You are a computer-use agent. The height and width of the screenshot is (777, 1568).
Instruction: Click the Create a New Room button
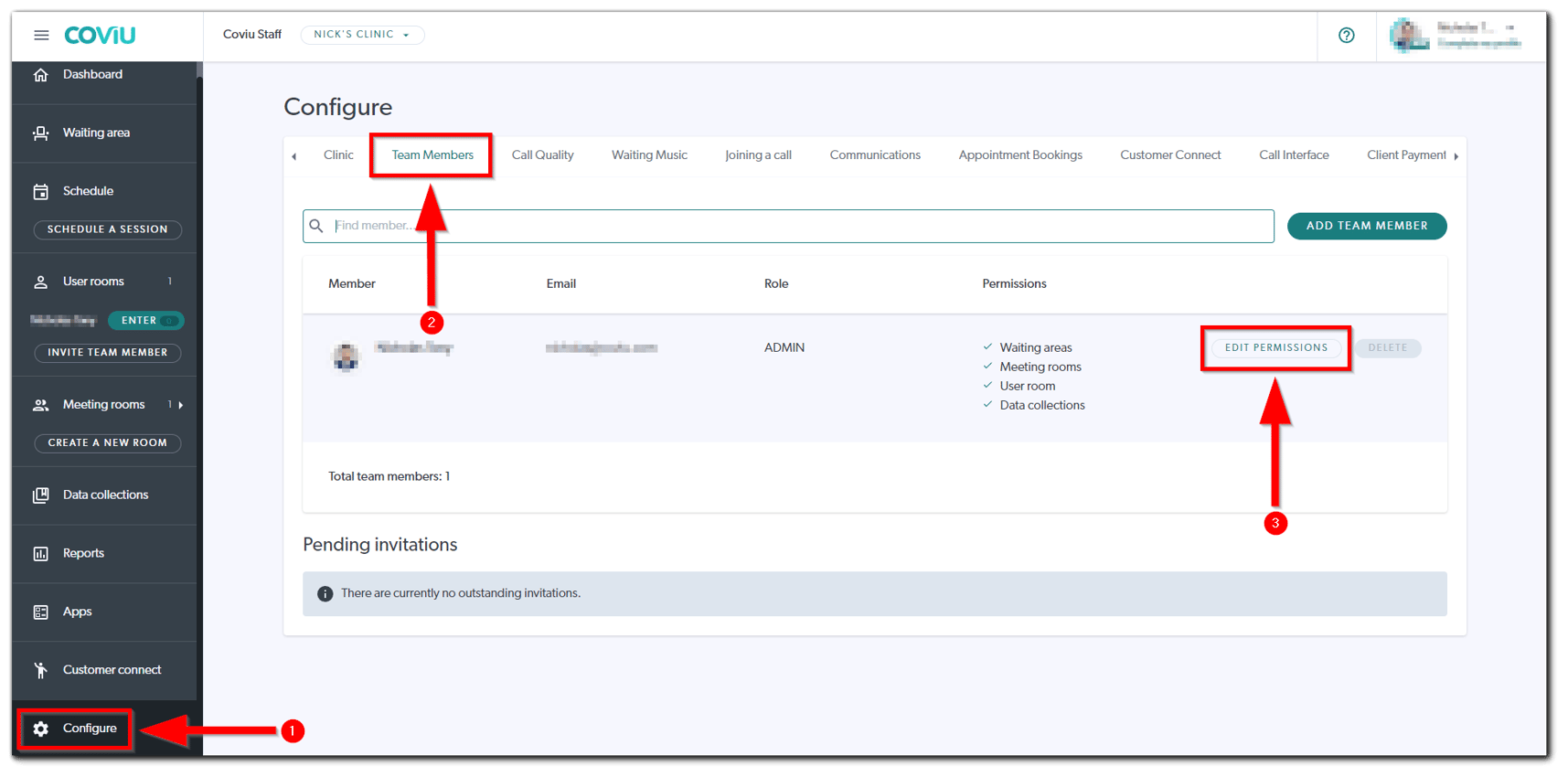tap(108, 443)
